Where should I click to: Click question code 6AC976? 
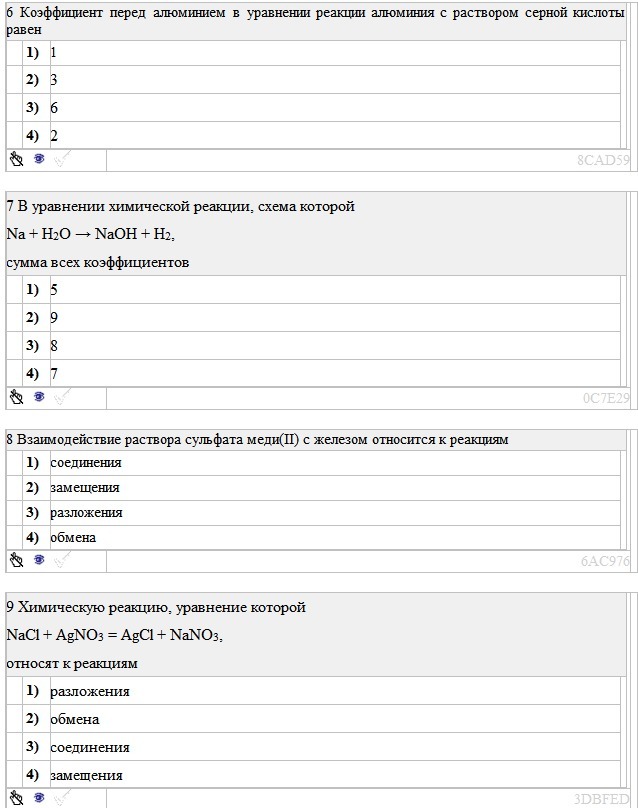point(605,561)
